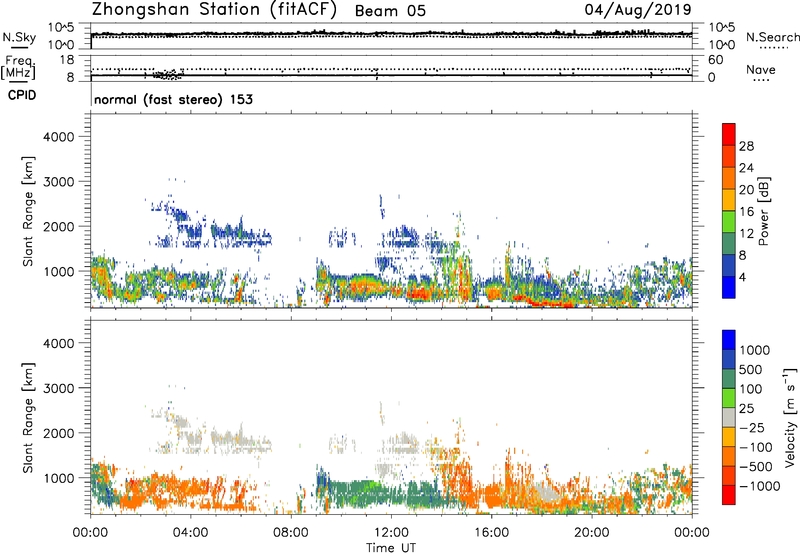Image resolution: width=800 pixels, height=554 pixels.
Task: Click the '20:00' time axis label
Action: click(x=591, y=533)
